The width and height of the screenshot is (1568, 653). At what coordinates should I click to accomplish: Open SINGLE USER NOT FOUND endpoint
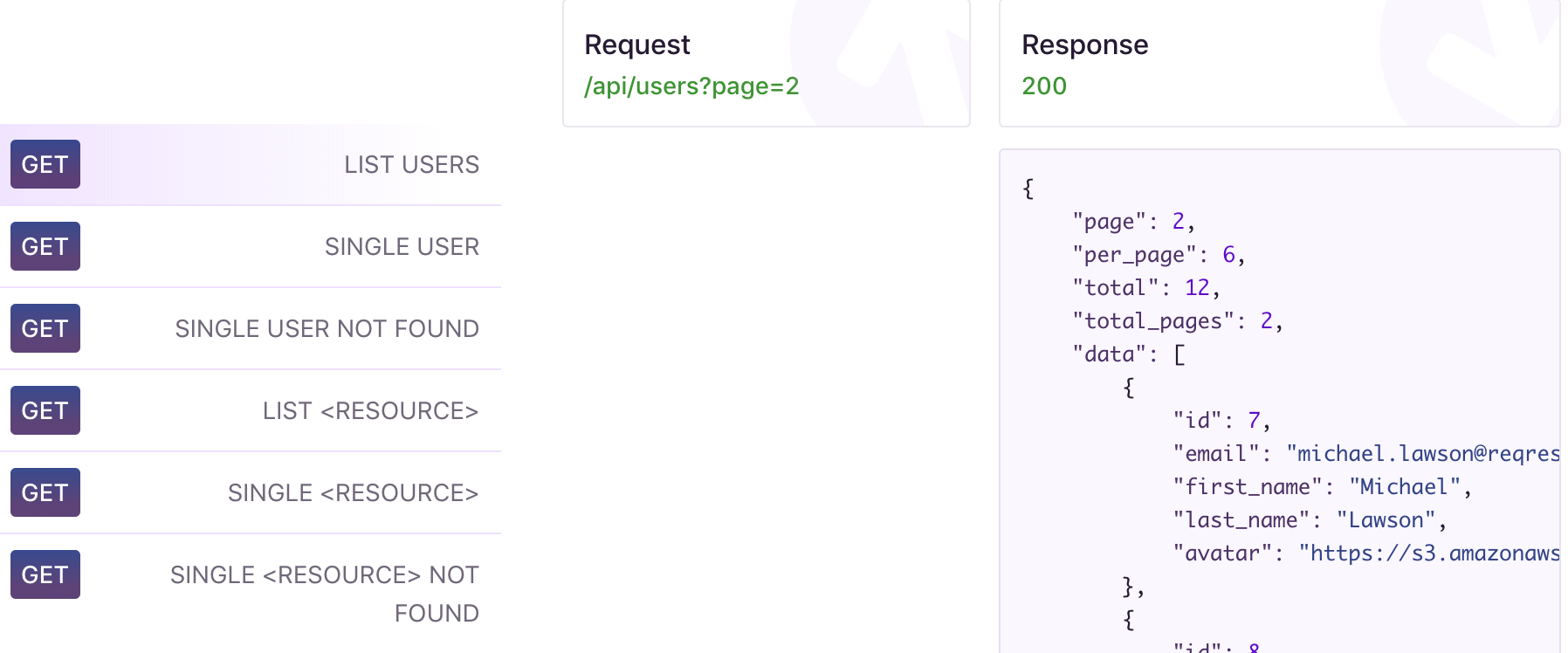coord(327,328)
